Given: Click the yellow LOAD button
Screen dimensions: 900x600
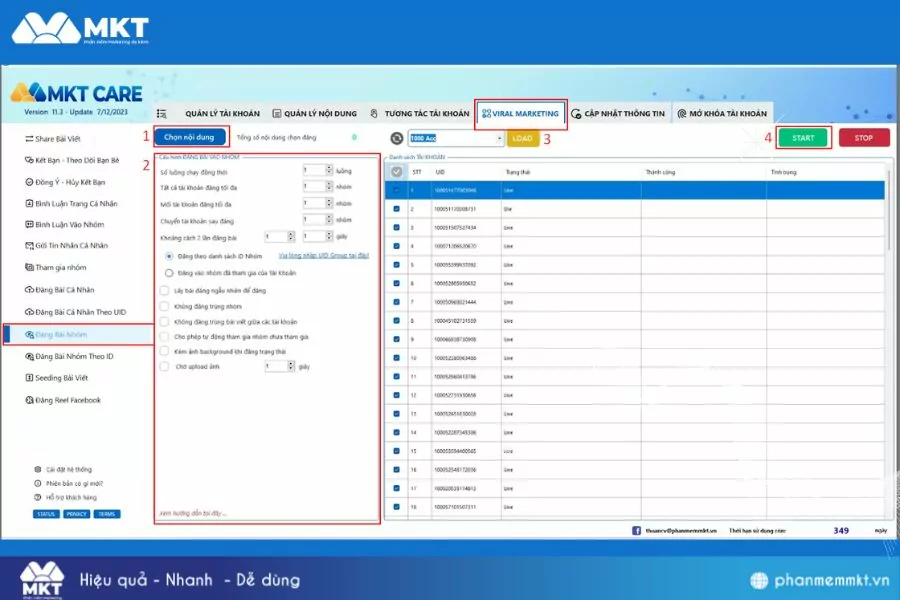Looking at the screenshot, I should (522, 138).
